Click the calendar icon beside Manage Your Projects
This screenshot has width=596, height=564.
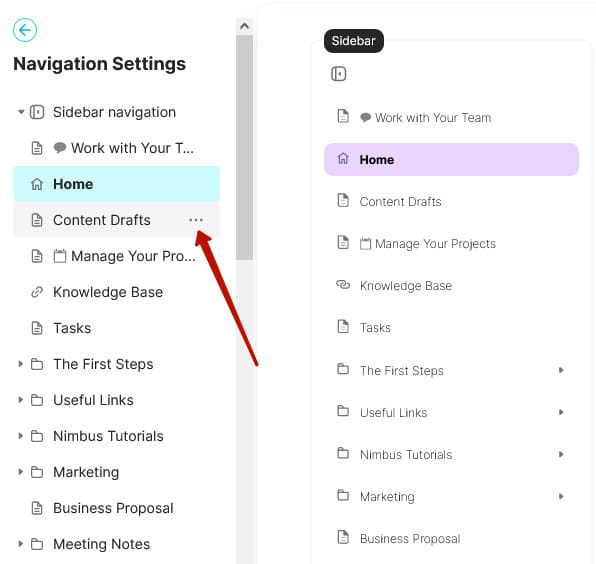coord(60,256)
